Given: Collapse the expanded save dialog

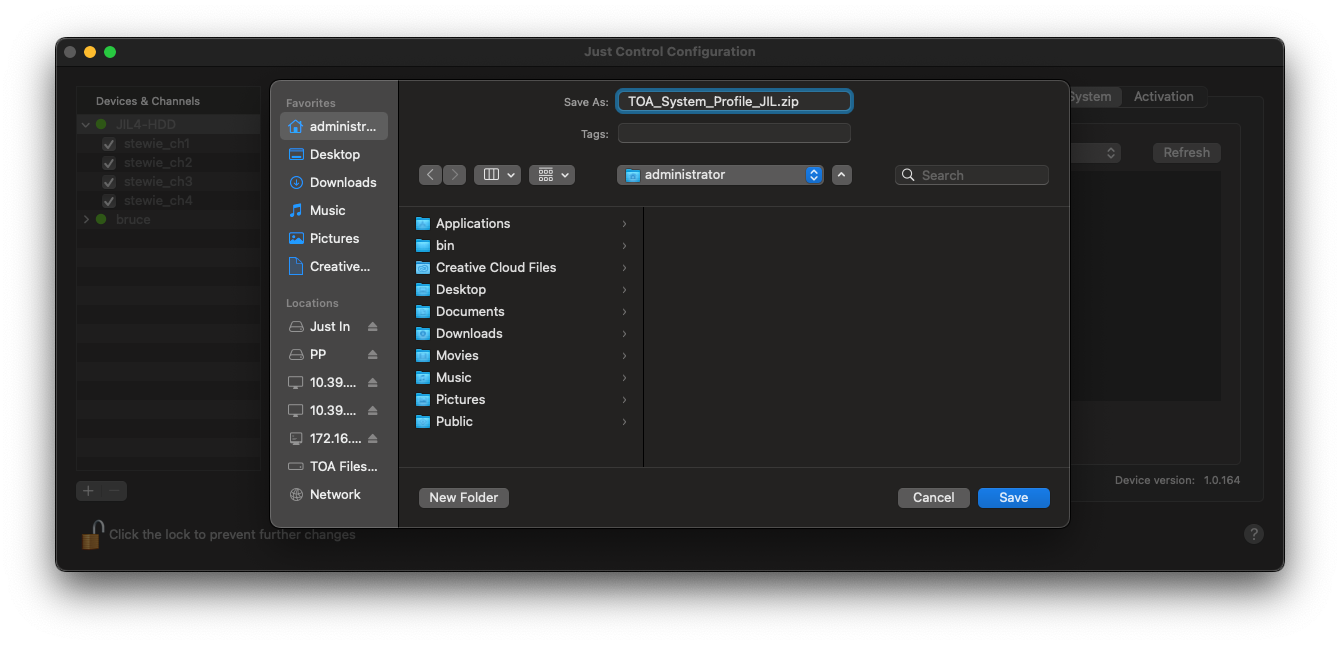Looking at the screenshot, I should [x=842, y=175].
